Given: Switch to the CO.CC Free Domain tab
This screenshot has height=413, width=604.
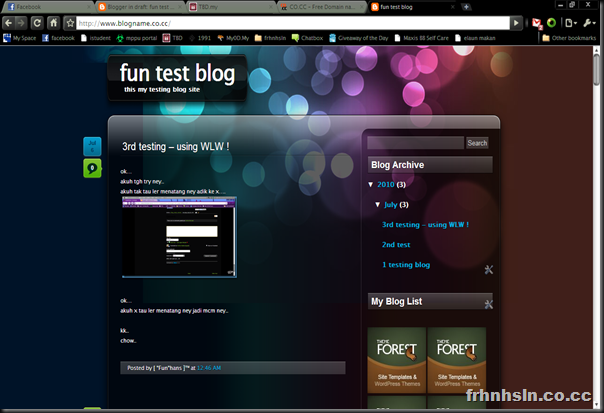Looking at the screenshot, I should [322, 7].
